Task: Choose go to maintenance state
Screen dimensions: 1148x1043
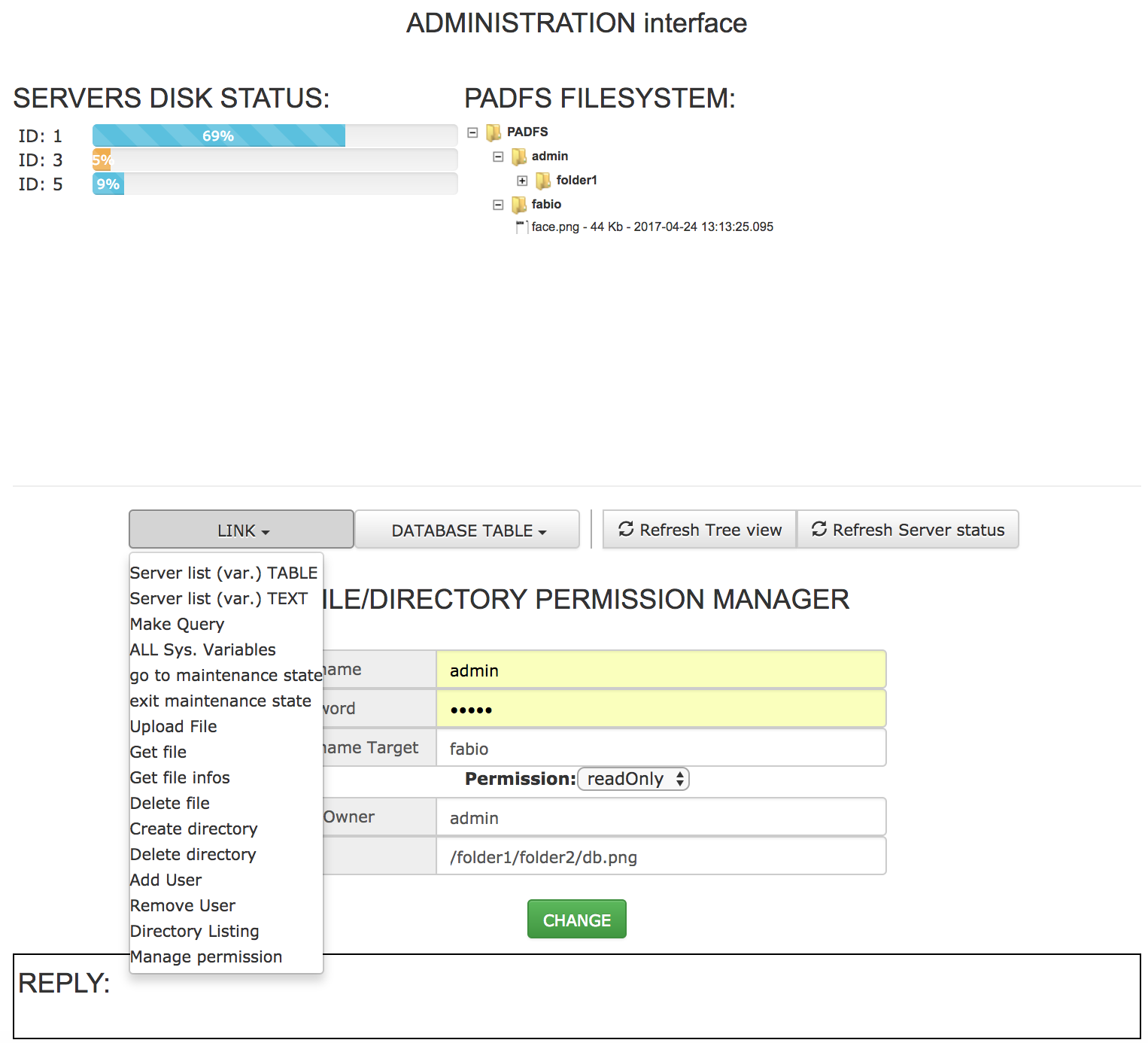Action: click(x=226, y=676)
